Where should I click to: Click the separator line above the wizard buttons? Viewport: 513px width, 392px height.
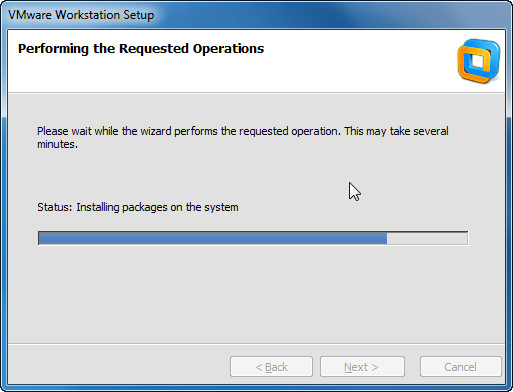pos(256,343)
